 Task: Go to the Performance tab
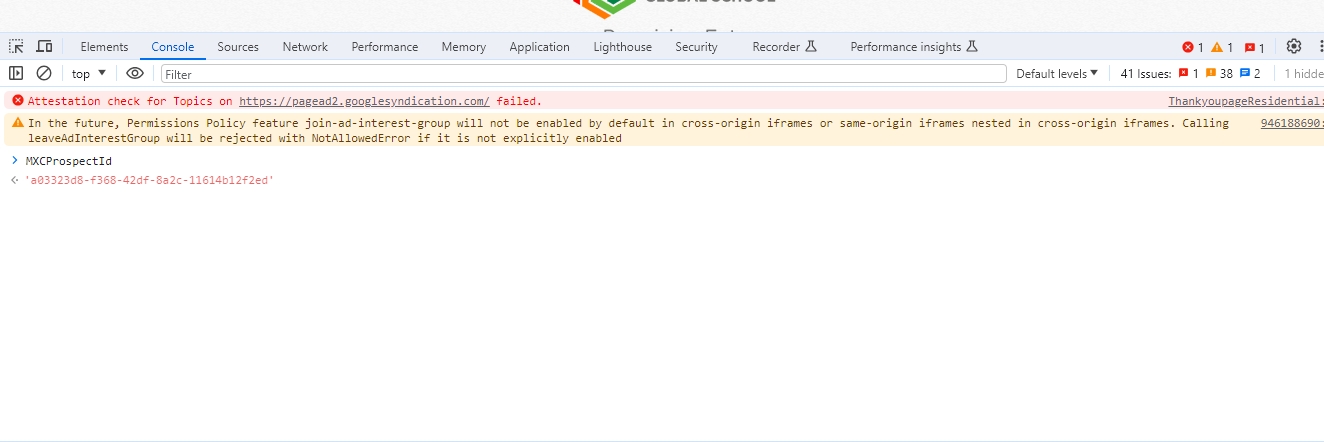click(x=385, y=47)
